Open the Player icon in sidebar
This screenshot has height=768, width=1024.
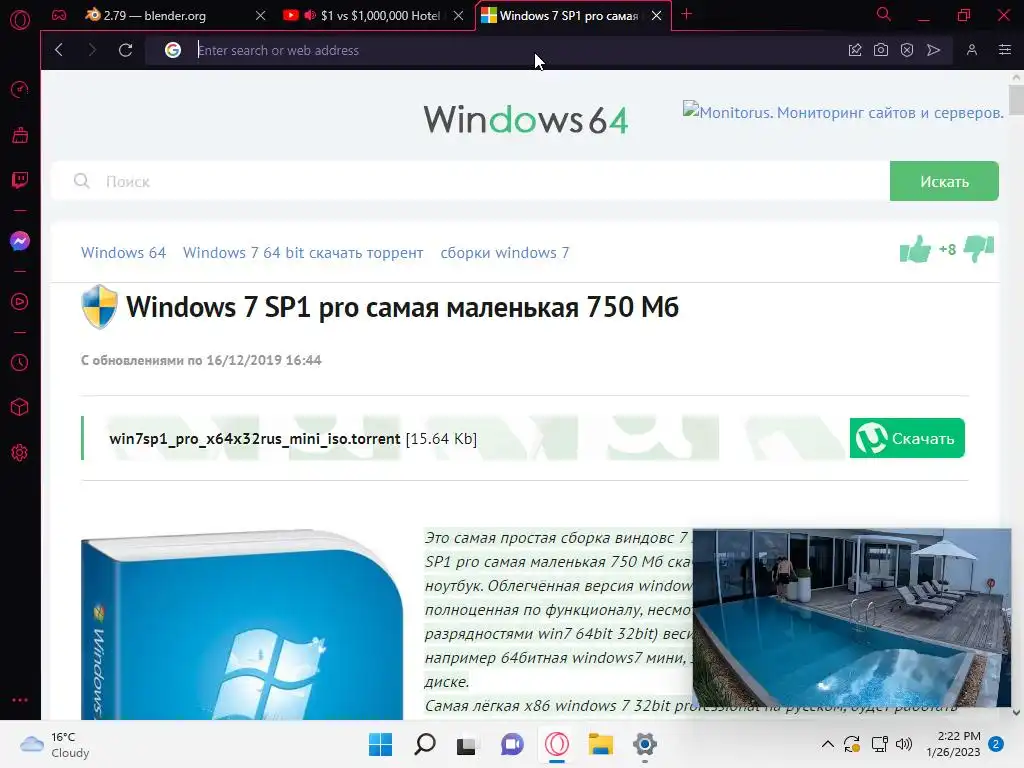[20, 302]
